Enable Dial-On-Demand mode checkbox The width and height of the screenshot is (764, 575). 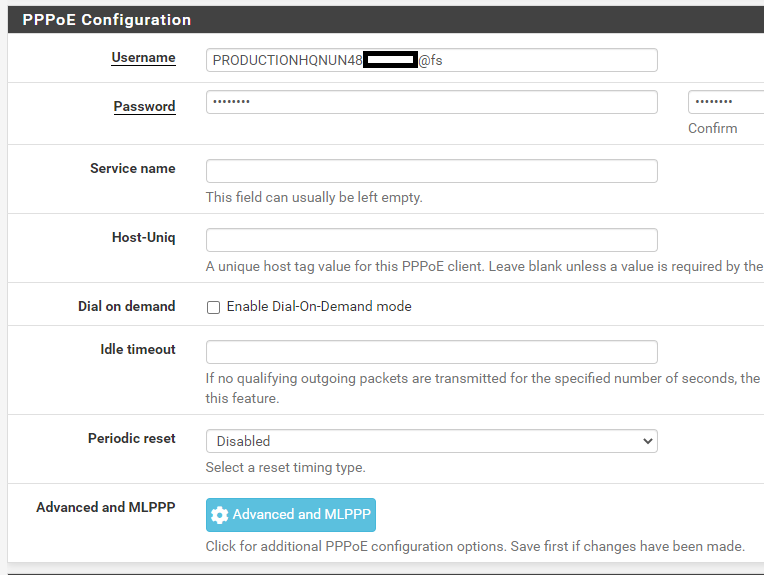coord(213,307)
